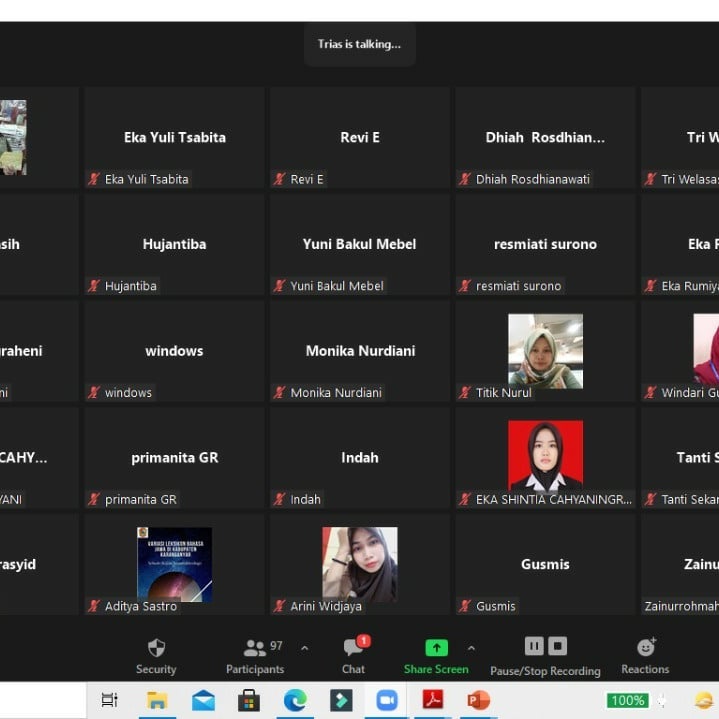
Task: Click the muted mic icon for Revi E
Action: coord(280,179)
